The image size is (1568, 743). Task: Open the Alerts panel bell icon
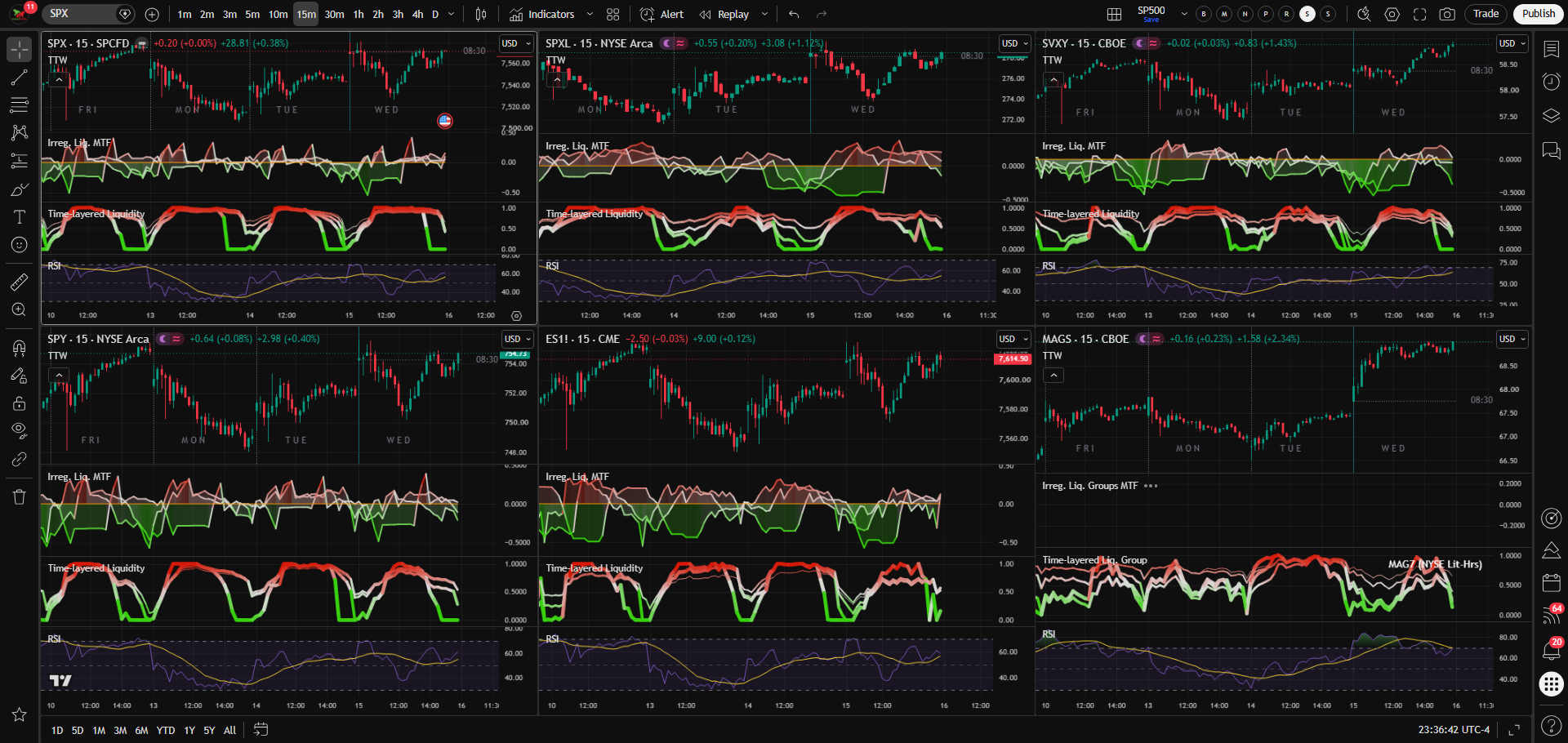(x=1551, y=650)
